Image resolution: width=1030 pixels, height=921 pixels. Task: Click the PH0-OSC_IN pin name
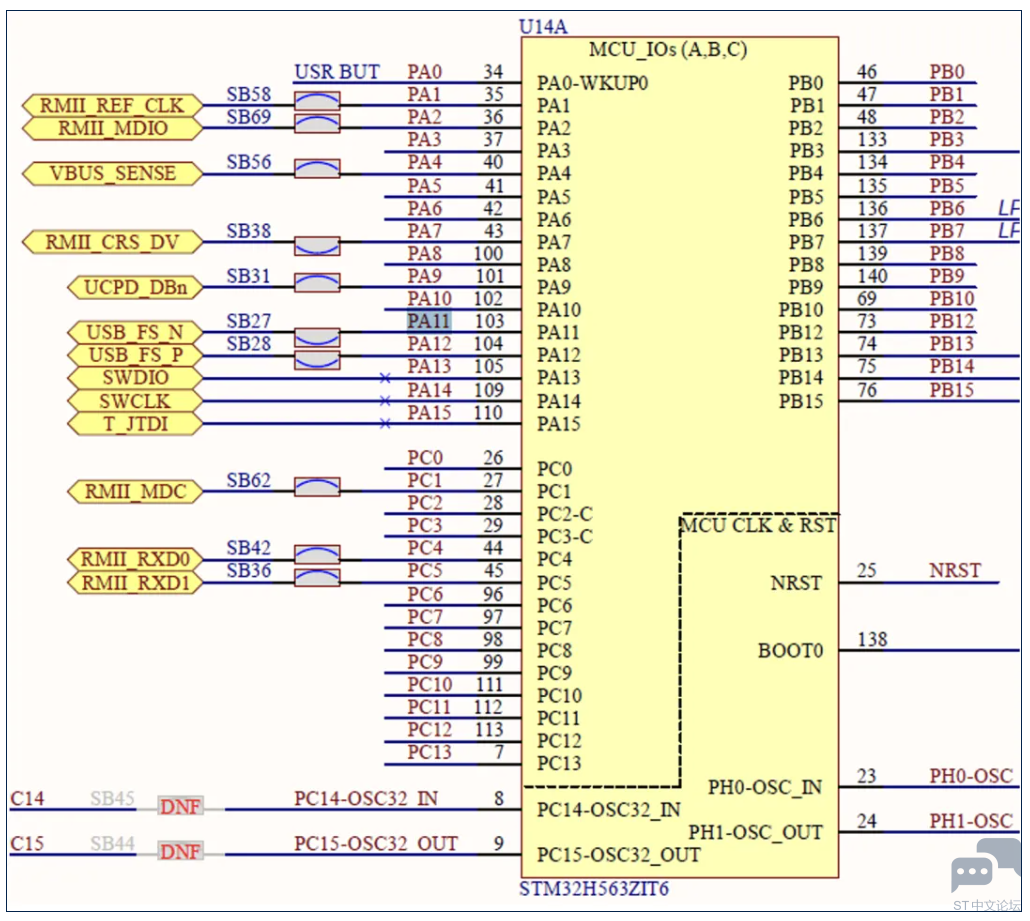tap(765, 786)
